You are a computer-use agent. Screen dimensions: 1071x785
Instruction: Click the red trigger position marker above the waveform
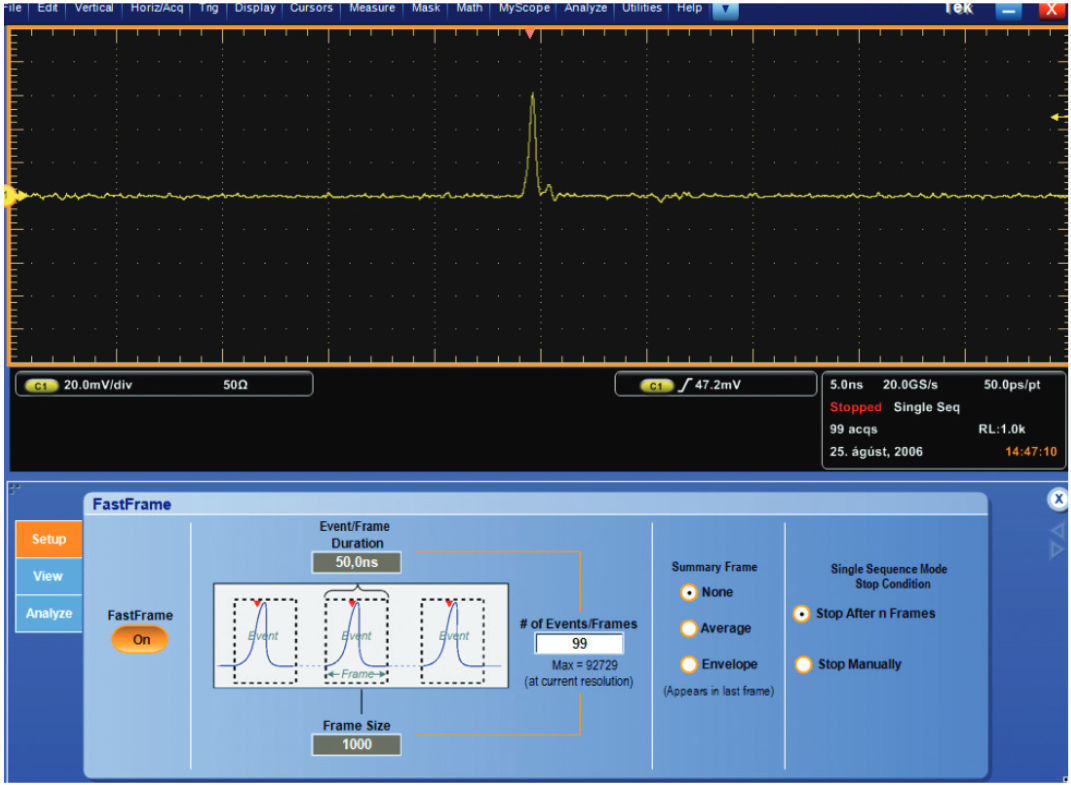pyautogui.click(x=528, y=33)
